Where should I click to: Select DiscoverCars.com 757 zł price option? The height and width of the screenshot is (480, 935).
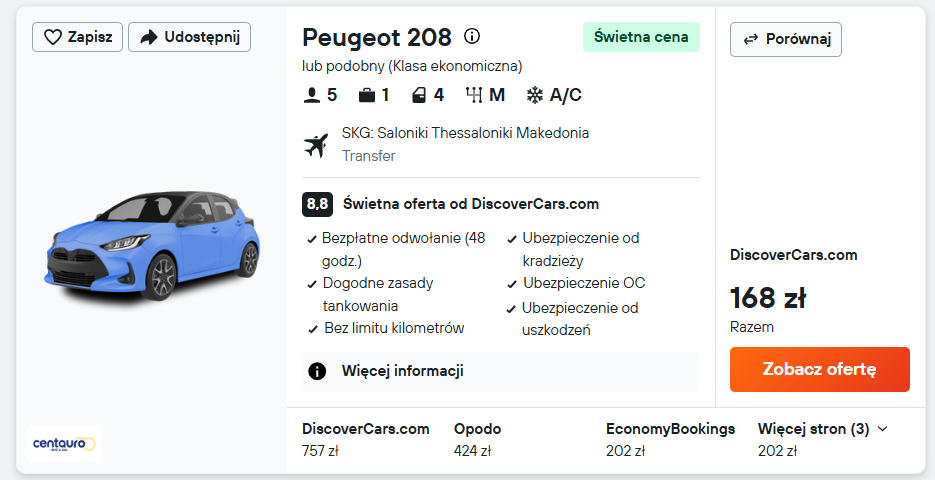pos(366,440)
